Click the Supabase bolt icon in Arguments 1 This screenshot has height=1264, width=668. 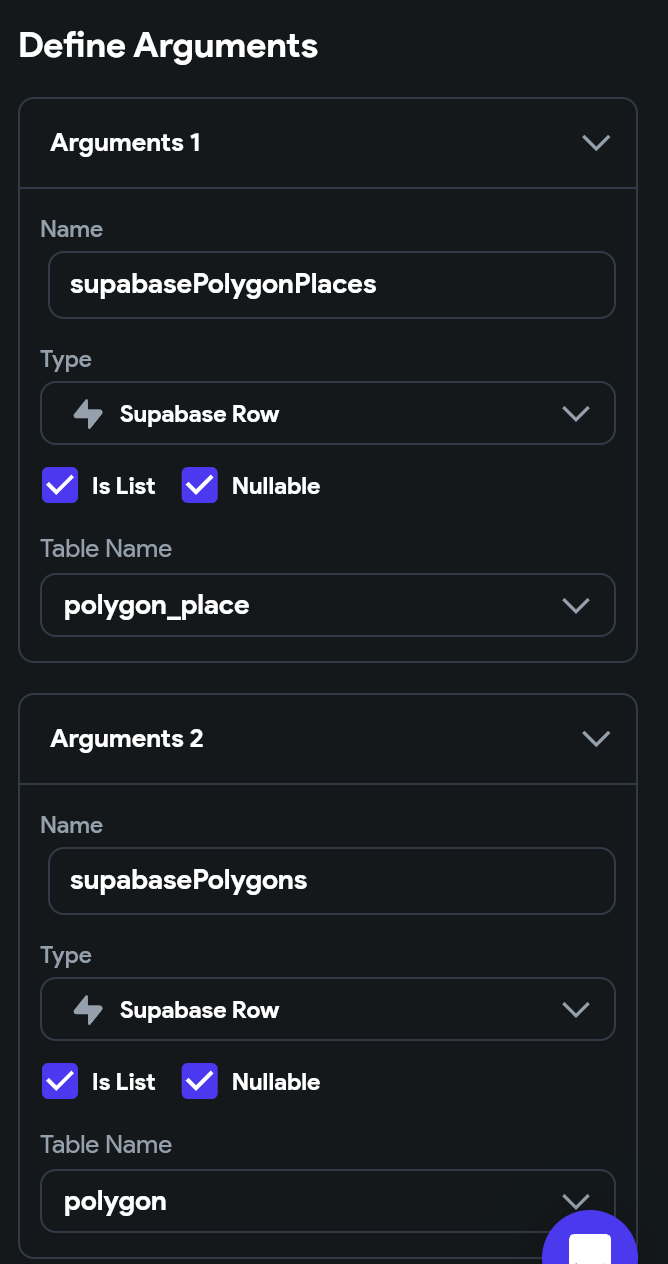(89, 414)
